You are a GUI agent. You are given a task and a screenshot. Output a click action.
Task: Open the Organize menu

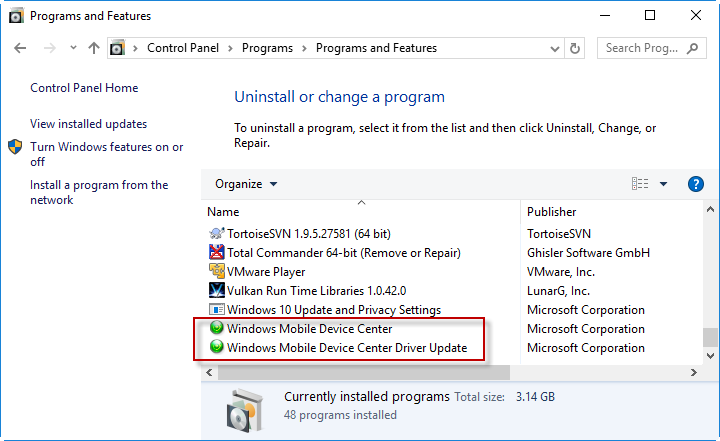point(246,184)
